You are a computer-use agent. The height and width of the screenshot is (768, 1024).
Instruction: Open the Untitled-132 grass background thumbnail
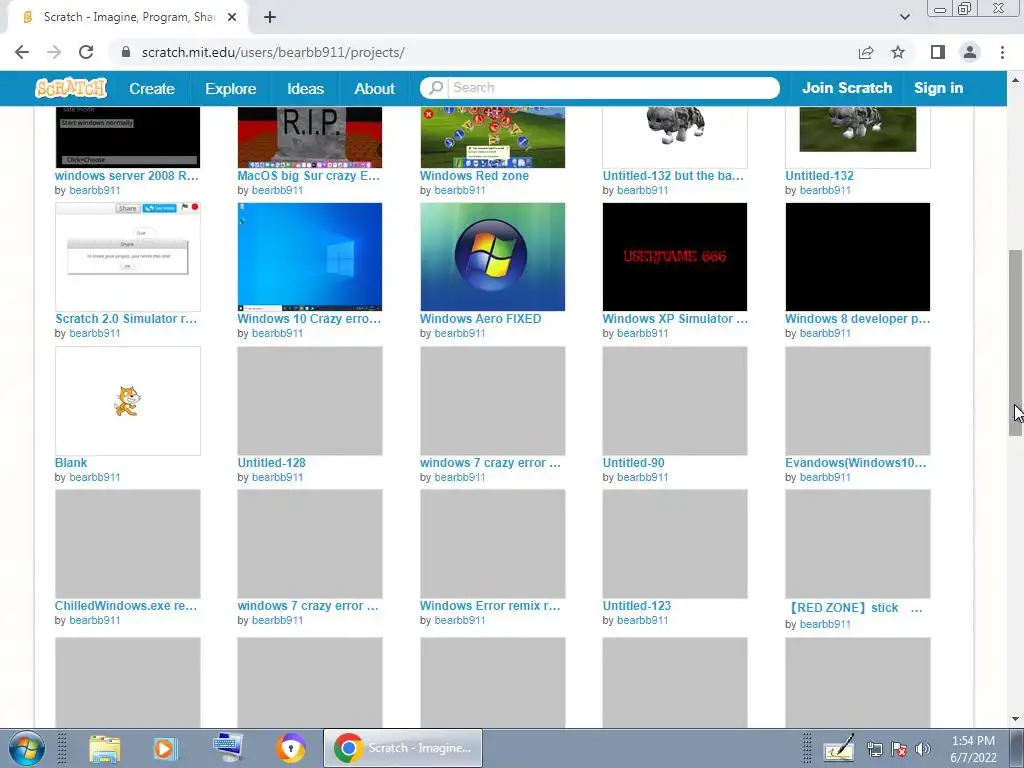point(857,137)
